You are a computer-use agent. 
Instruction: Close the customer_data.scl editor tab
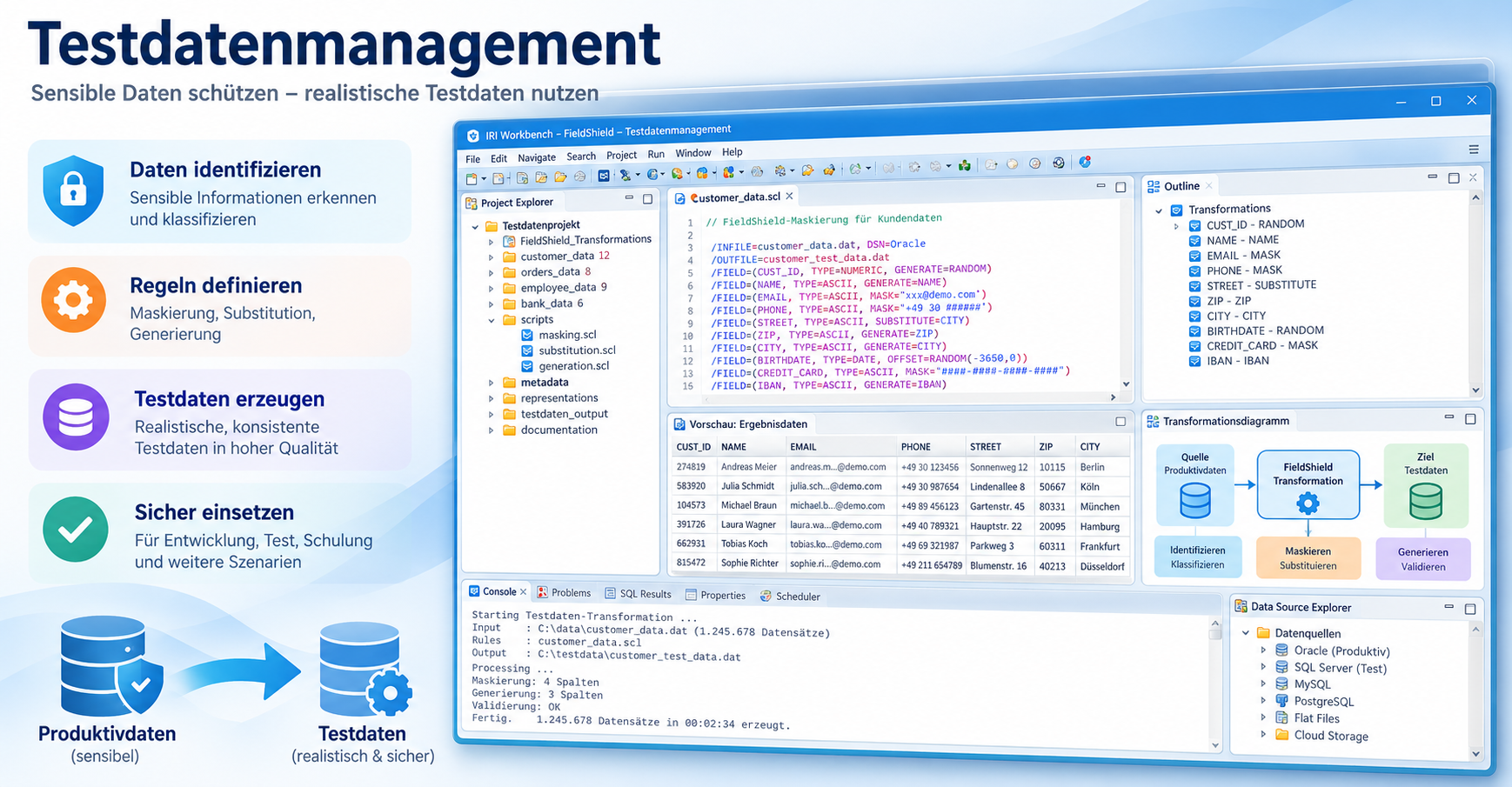pos(789,197)
